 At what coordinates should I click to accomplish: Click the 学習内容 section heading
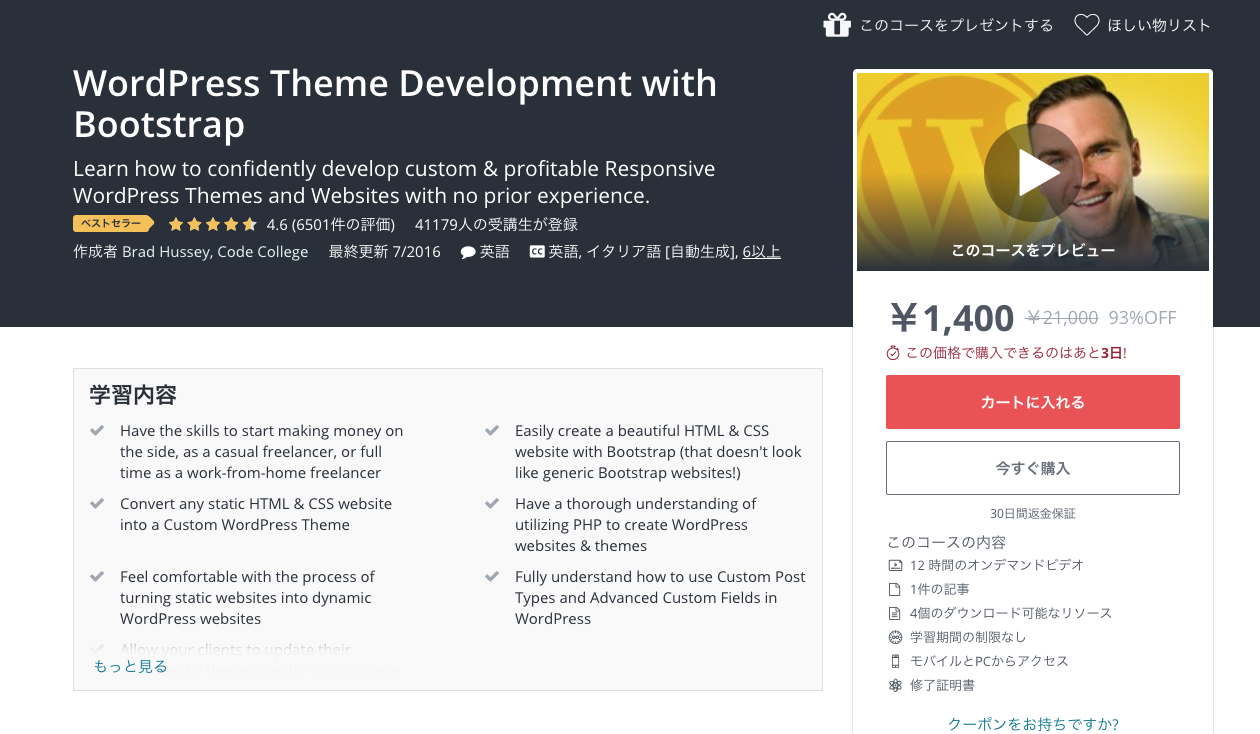[133, 395]
